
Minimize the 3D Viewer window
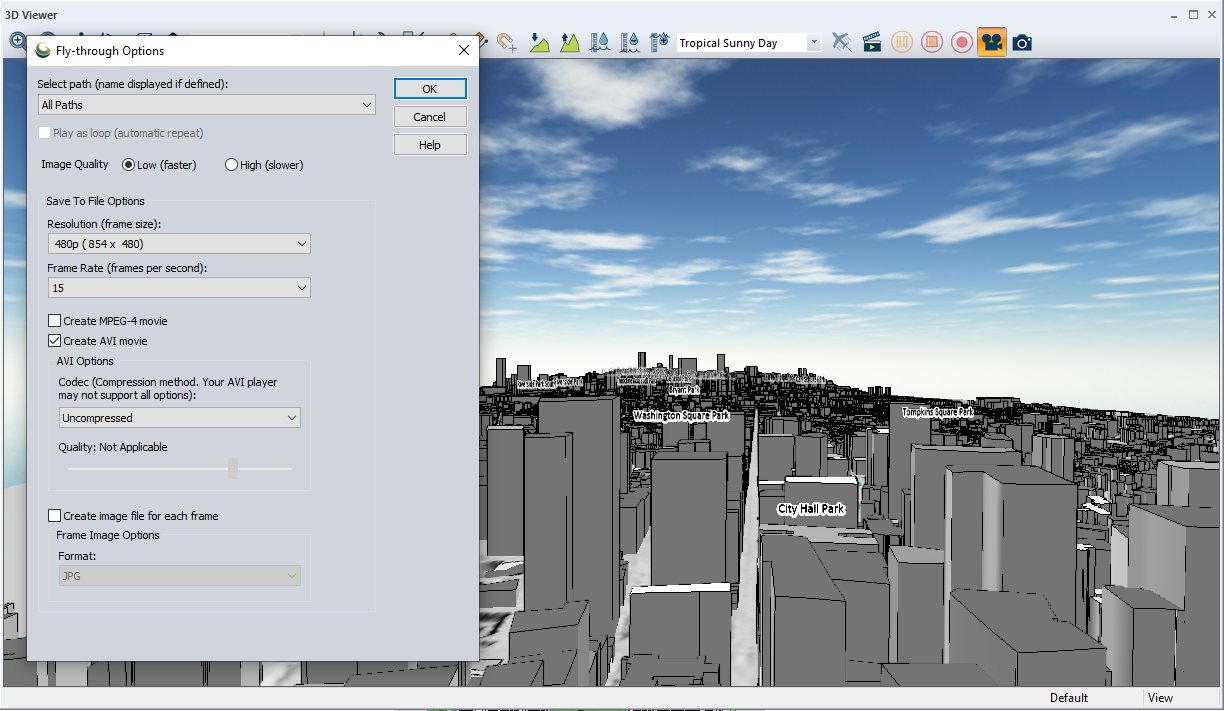click(x=1173, y=15)
